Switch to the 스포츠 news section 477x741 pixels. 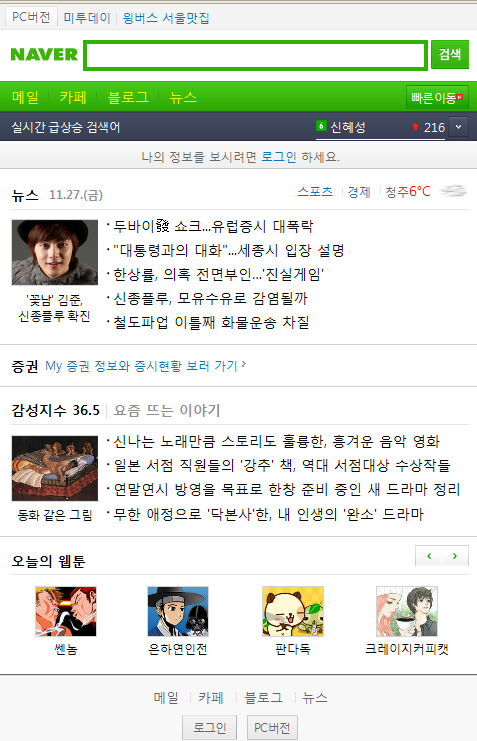point(315,191)
